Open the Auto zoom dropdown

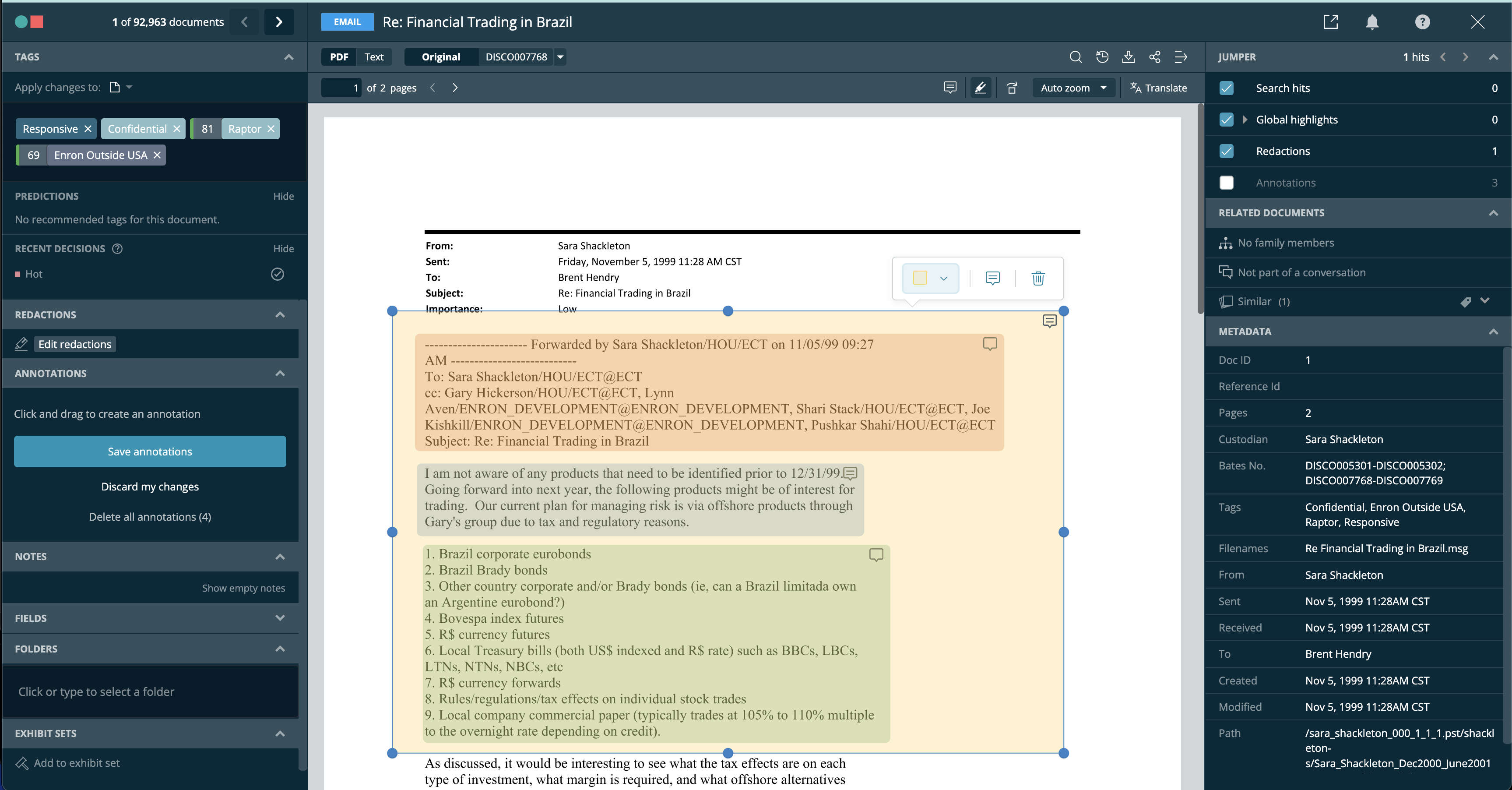pyautogui.click(x=1073, y=88)
